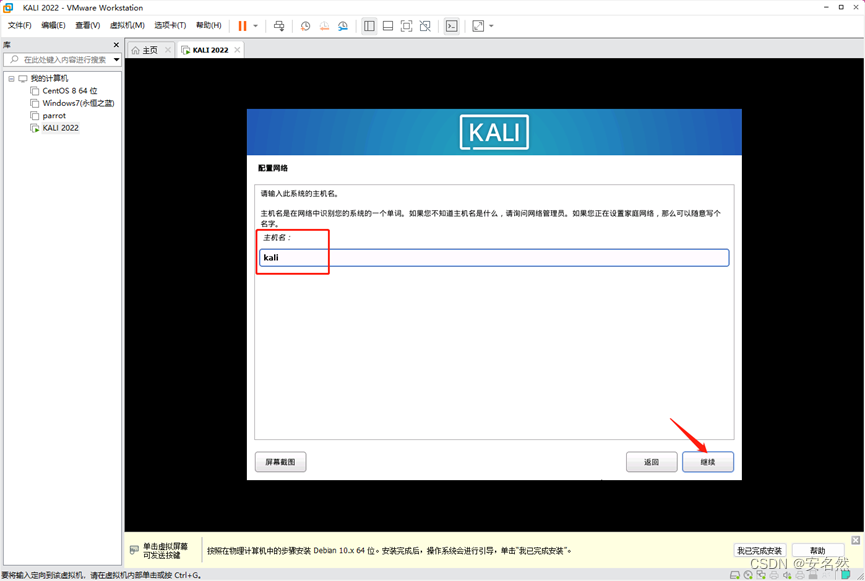Dismiss the yellow install hint bar
The image size is (865, 581).
point(856,540)
